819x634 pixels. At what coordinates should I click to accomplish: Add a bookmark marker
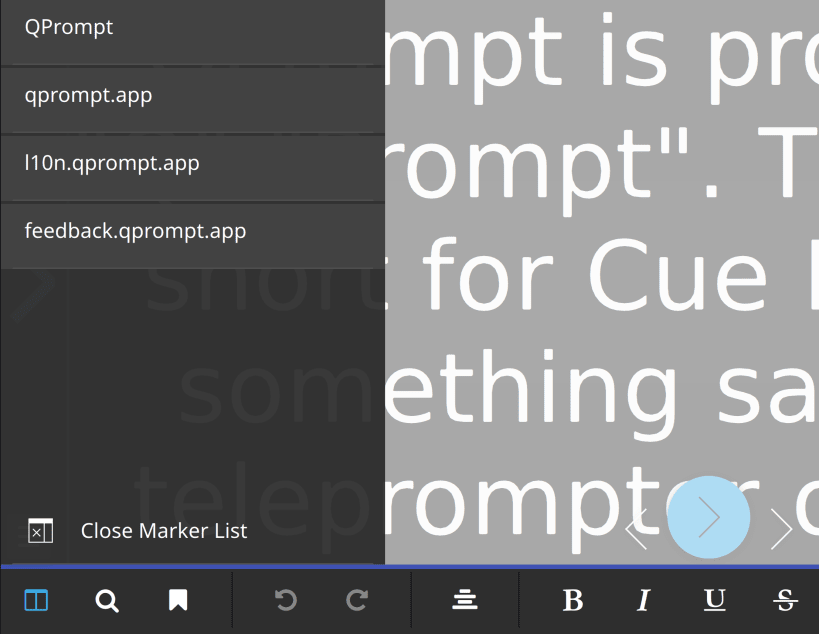[178, 600]
